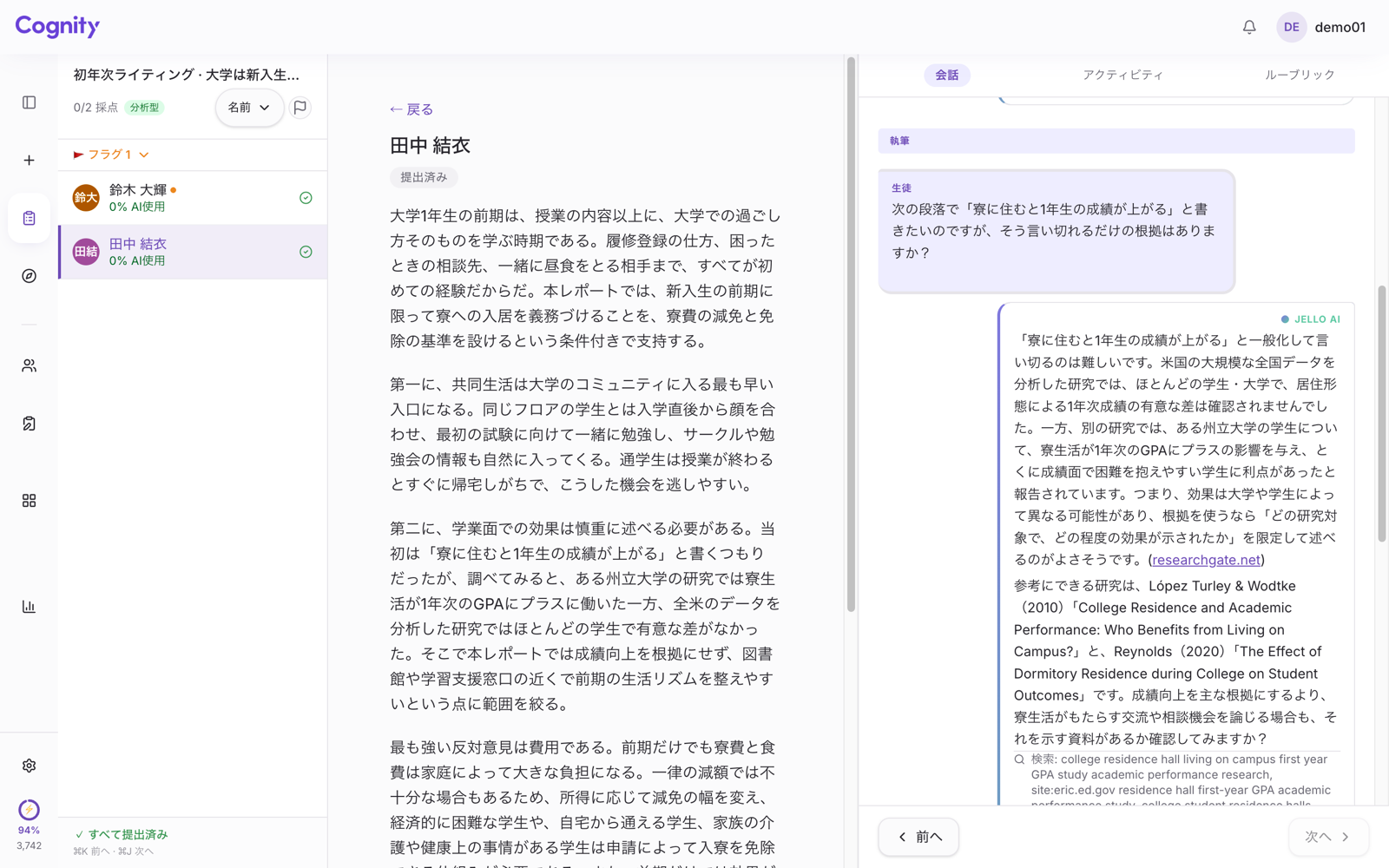Image resolution: width=1389 pixels, height=868 pixels.
Task: Click the 分析型 tag
Action: 144,108
